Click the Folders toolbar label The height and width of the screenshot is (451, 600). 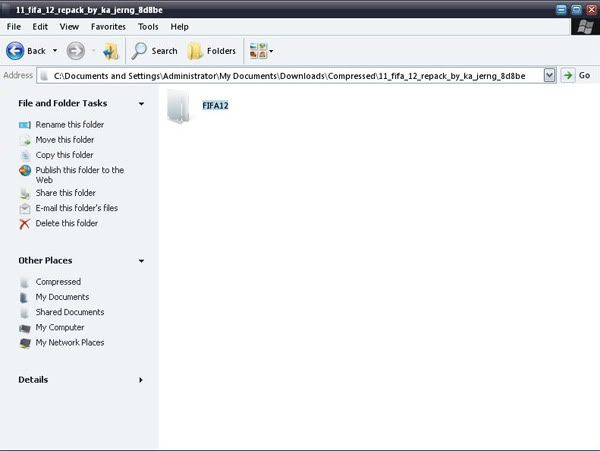click(x=221, y=51)
